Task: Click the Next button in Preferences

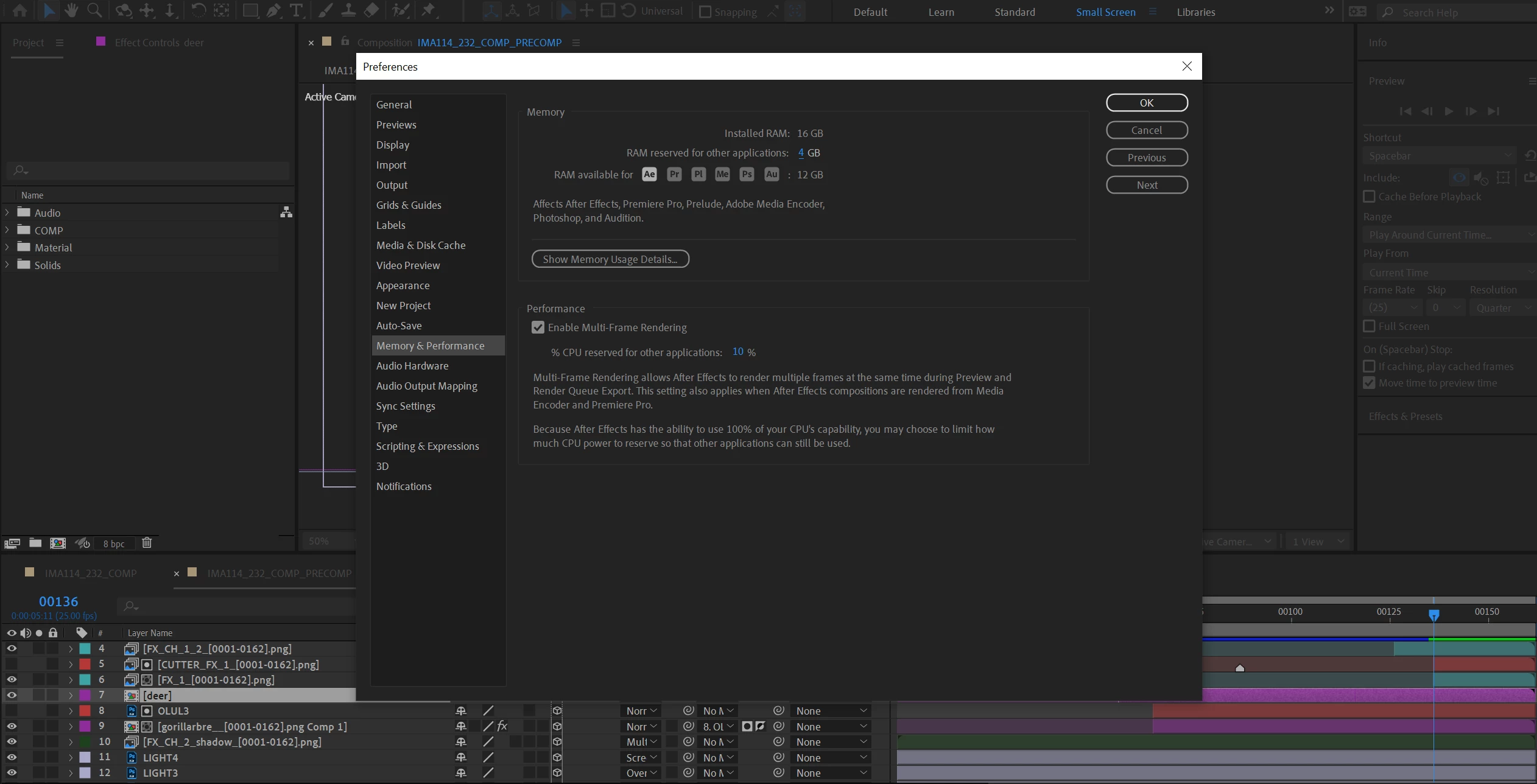Action: point(1147,185)
